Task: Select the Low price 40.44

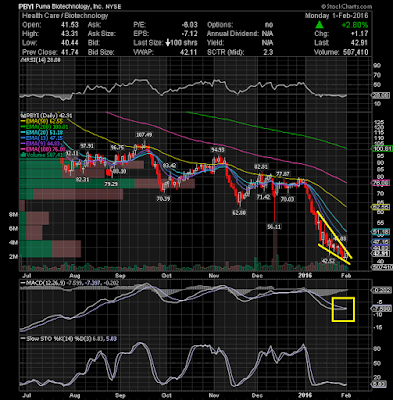Action: (x=71, y=43)
